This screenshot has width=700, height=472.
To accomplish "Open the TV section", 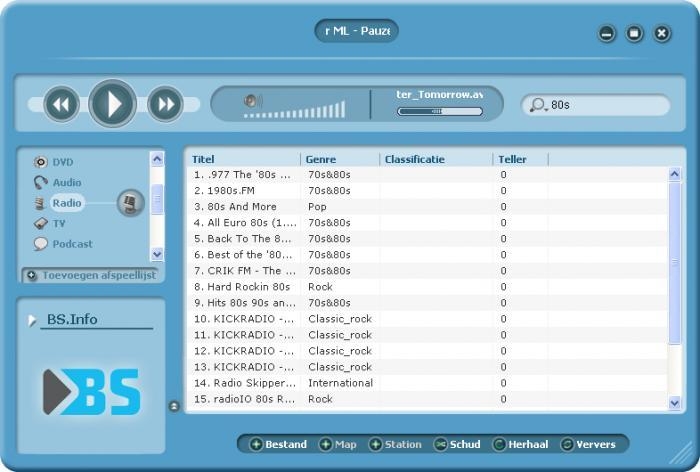I will (59, 223).
